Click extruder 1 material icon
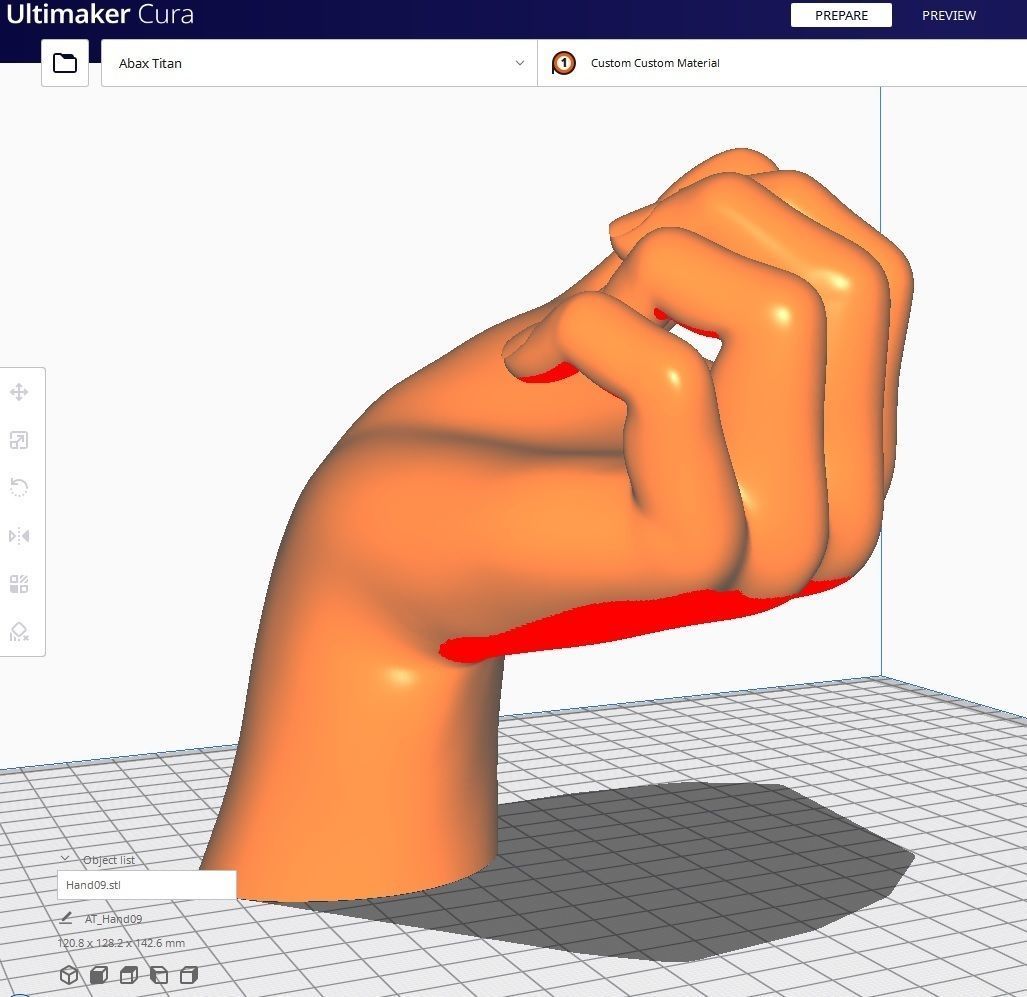 tap(563, 63)
